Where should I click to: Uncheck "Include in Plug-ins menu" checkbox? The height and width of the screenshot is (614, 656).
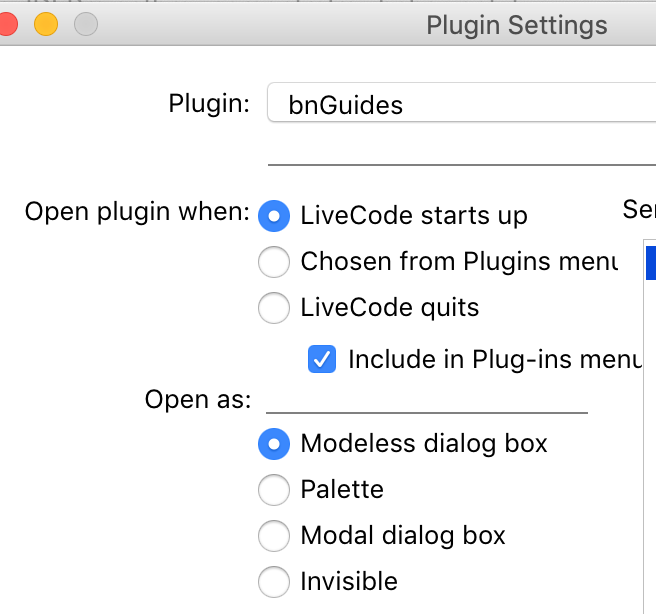pyautogui.click(x=322, y=359)
